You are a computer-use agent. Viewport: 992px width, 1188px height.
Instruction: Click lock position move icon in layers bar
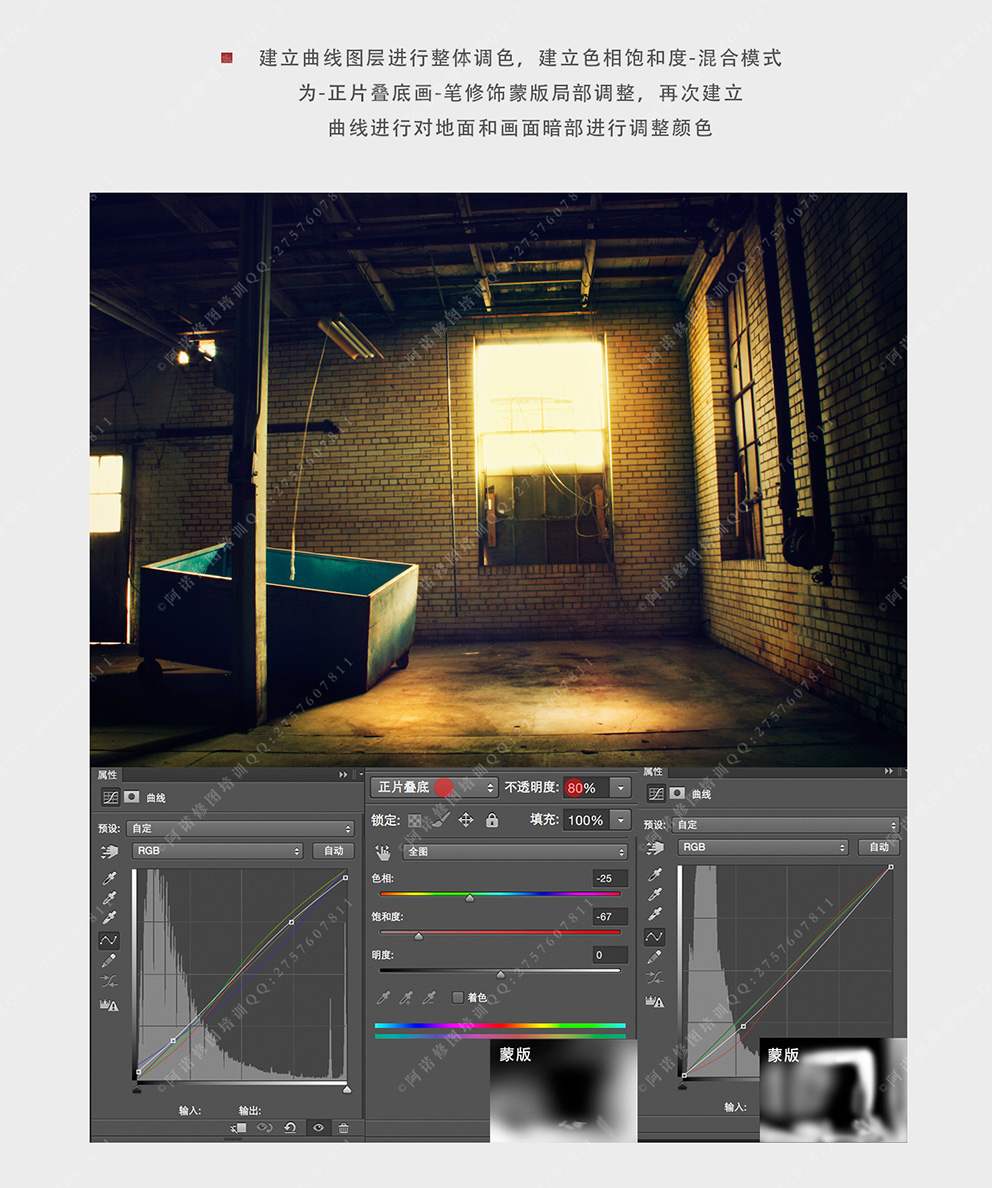point(466,820)
